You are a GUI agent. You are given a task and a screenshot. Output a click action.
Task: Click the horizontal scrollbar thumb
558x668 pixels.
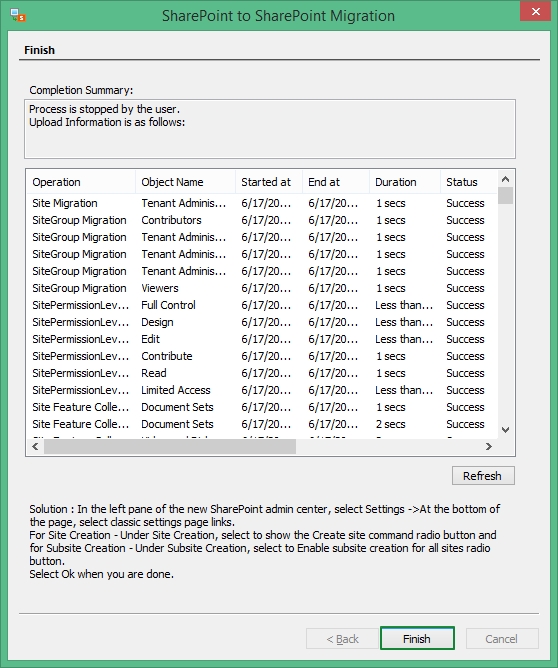(170, 446)
